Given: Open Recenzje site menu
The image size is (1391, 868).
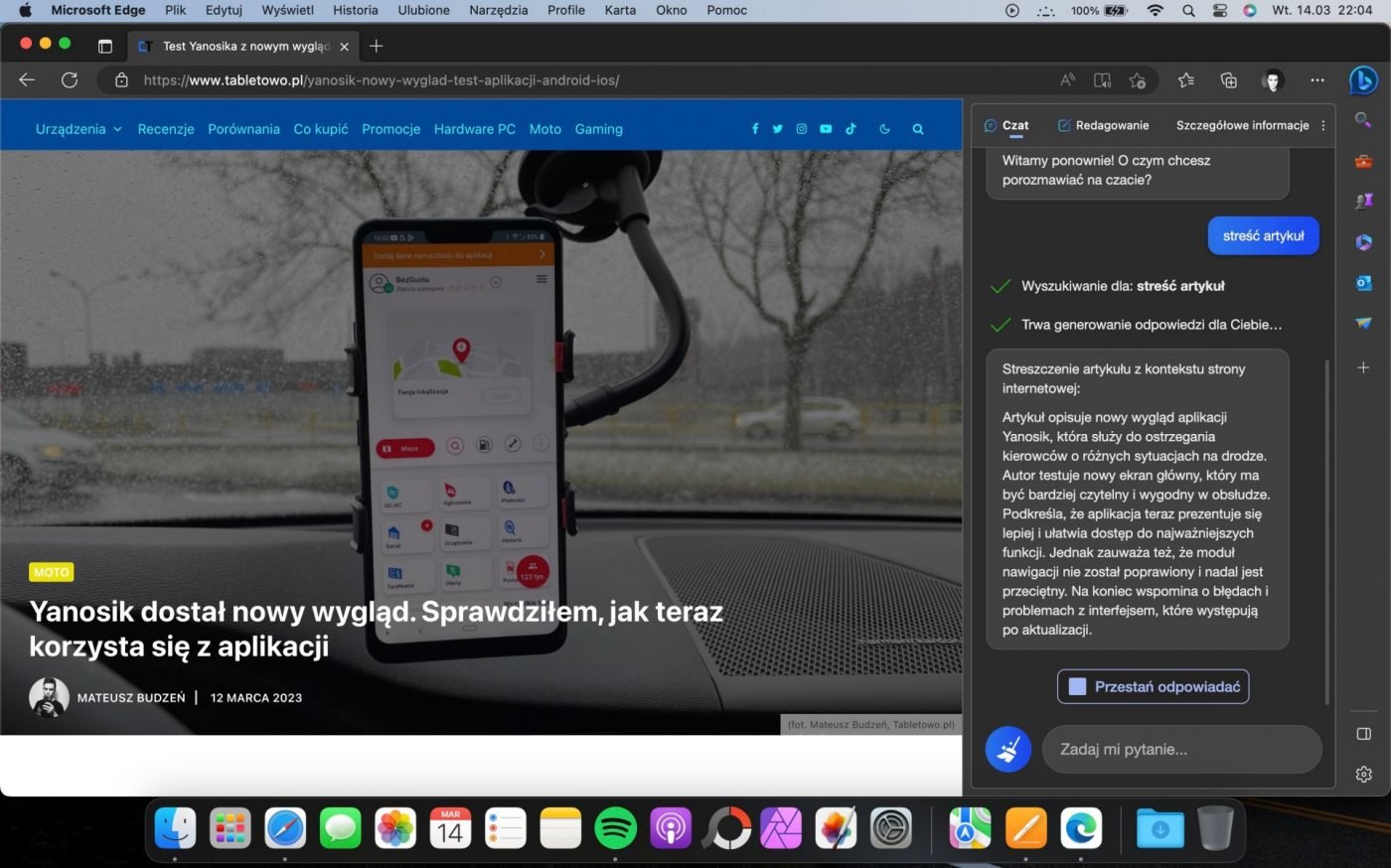Looking at the screenshot, I should (x=166, y=129).
